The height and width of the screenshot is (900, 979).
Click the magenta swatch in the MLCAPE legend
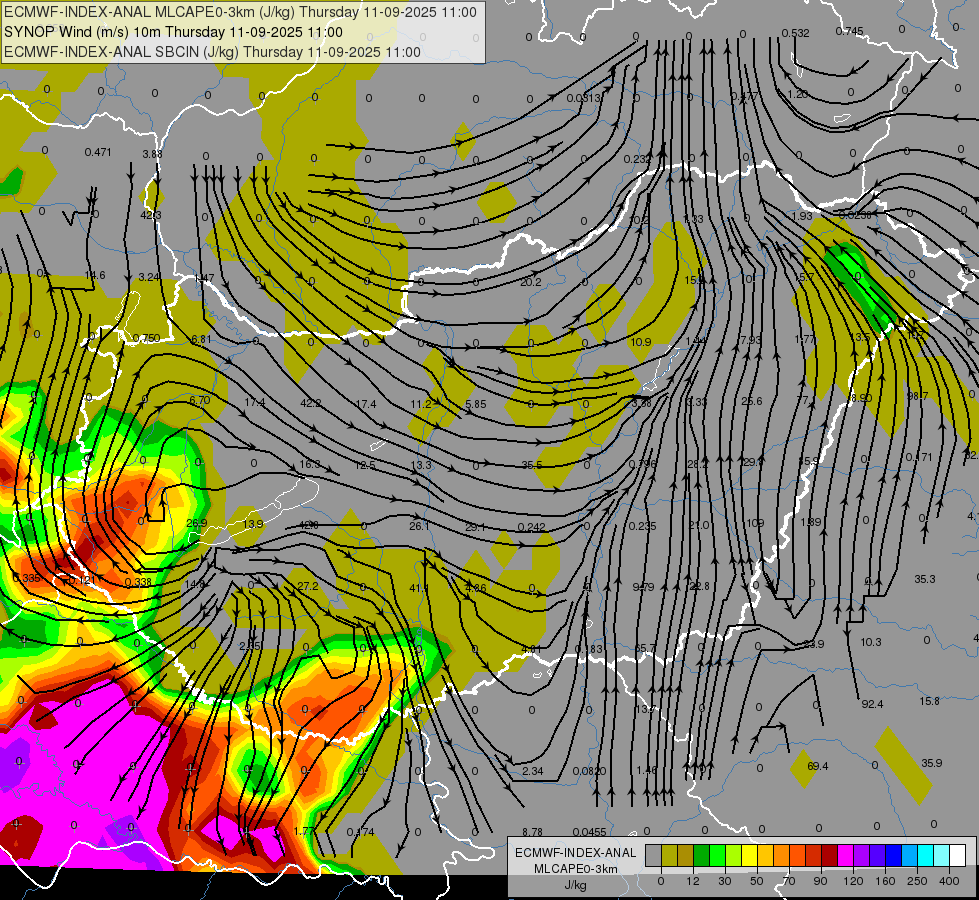pos(845,856)
